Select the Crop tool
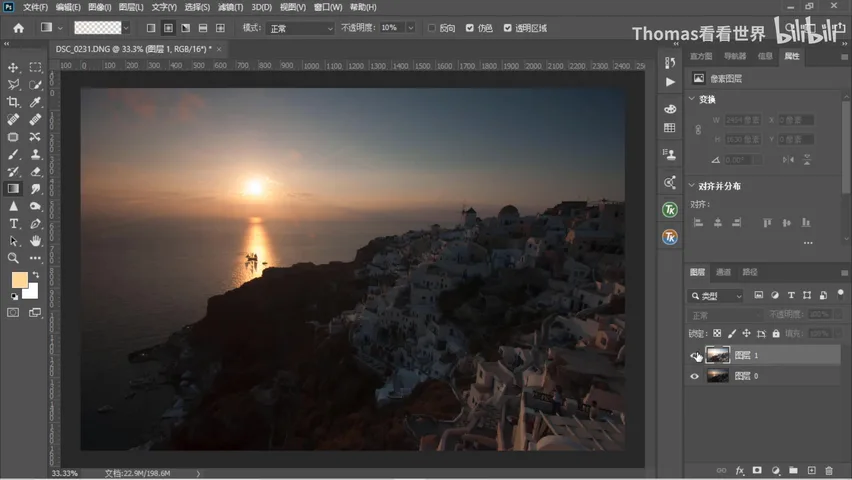Image resolution: width=852 pixels, height=480 pixels. click(x=13, y=102)
